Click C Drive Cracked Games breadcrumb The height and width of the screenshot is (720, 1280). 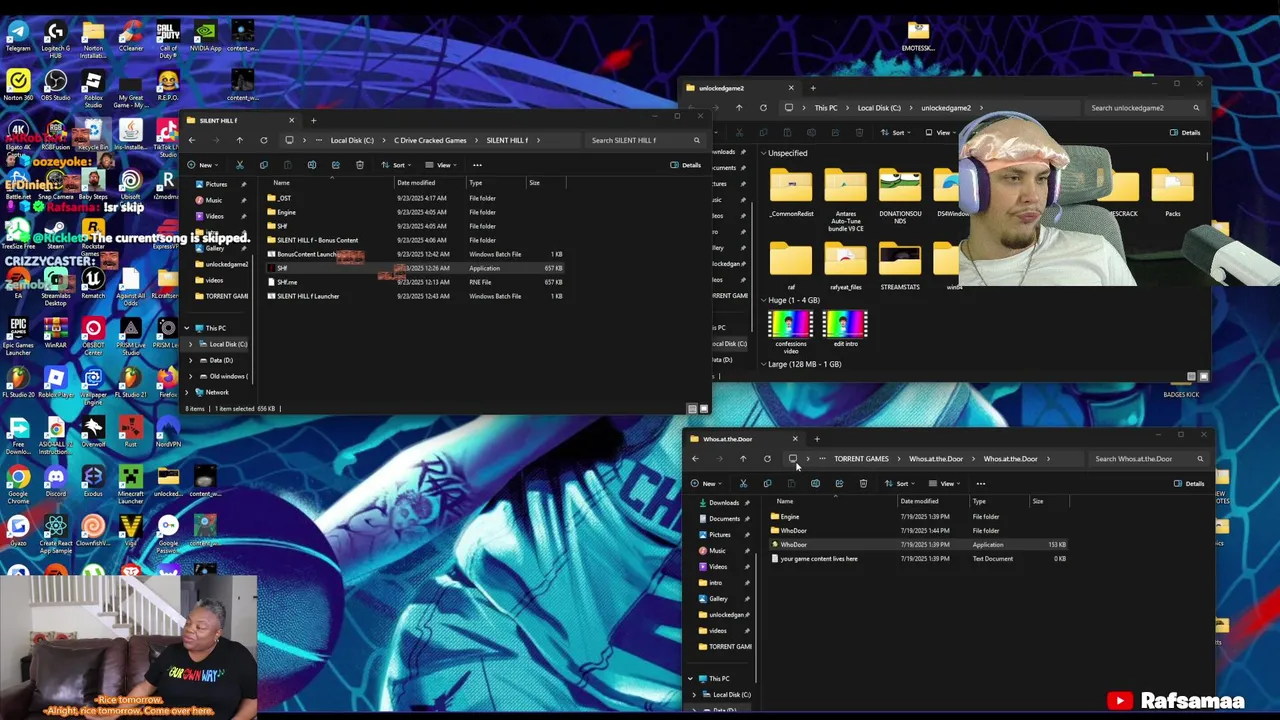(430, 141)
